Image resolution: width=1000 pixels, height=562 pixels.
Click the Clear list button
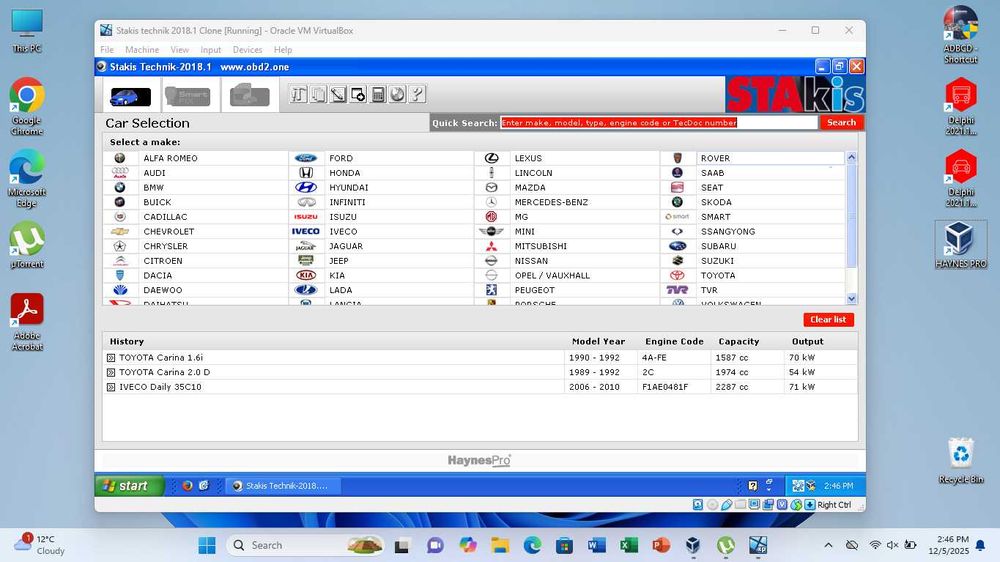tap(828, 320)
